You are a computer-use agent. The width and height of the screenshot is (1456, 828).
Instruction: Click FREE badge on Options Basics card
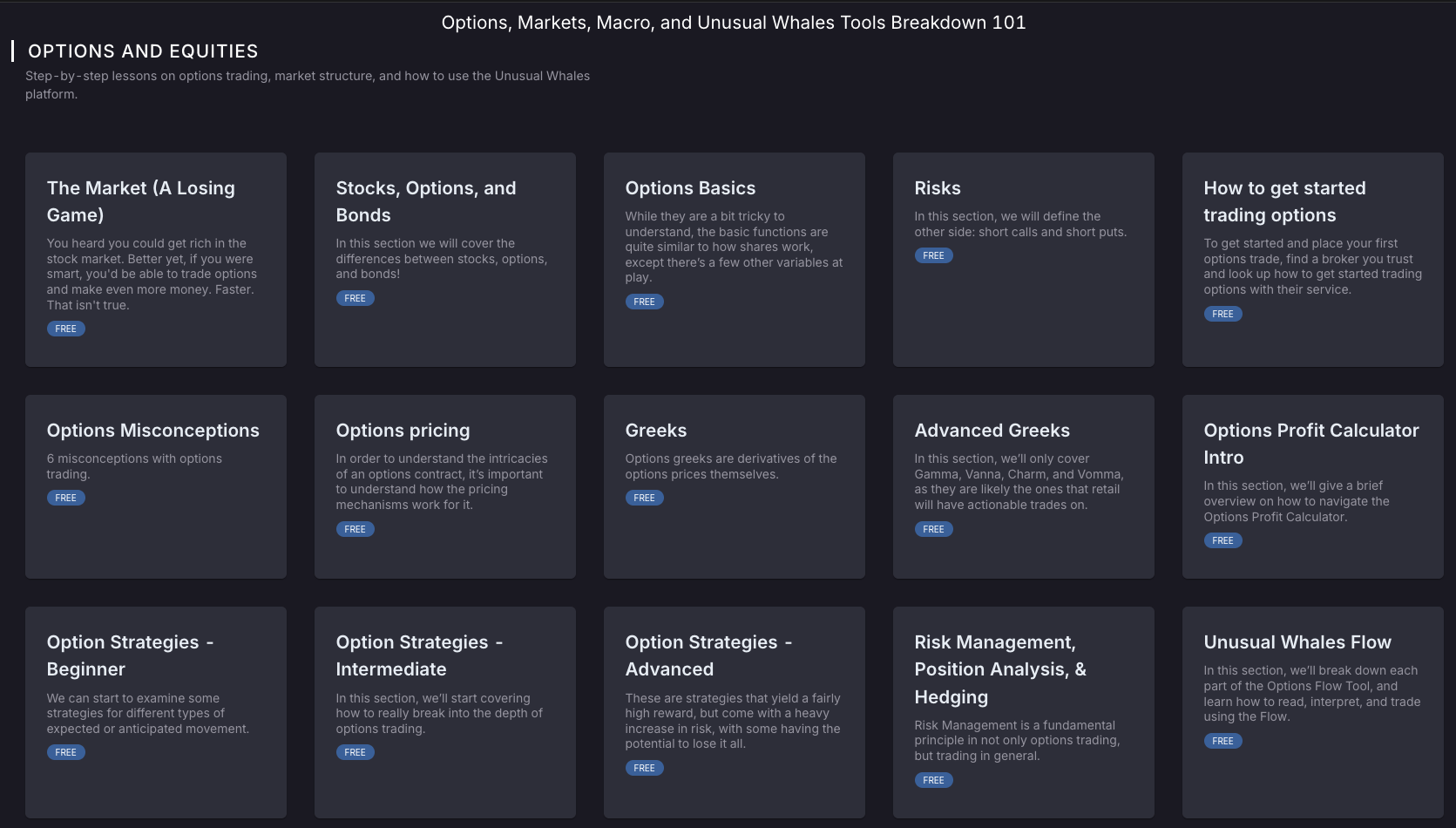tap(645, 302)
